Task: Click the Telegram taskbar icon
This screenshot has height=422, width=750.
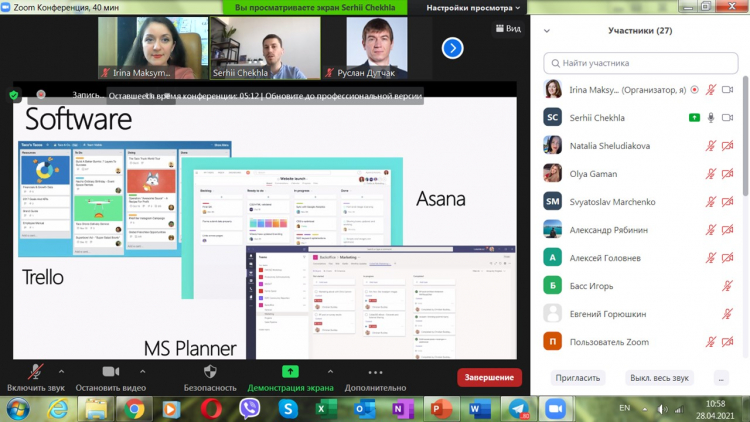Action: (517, 408)
